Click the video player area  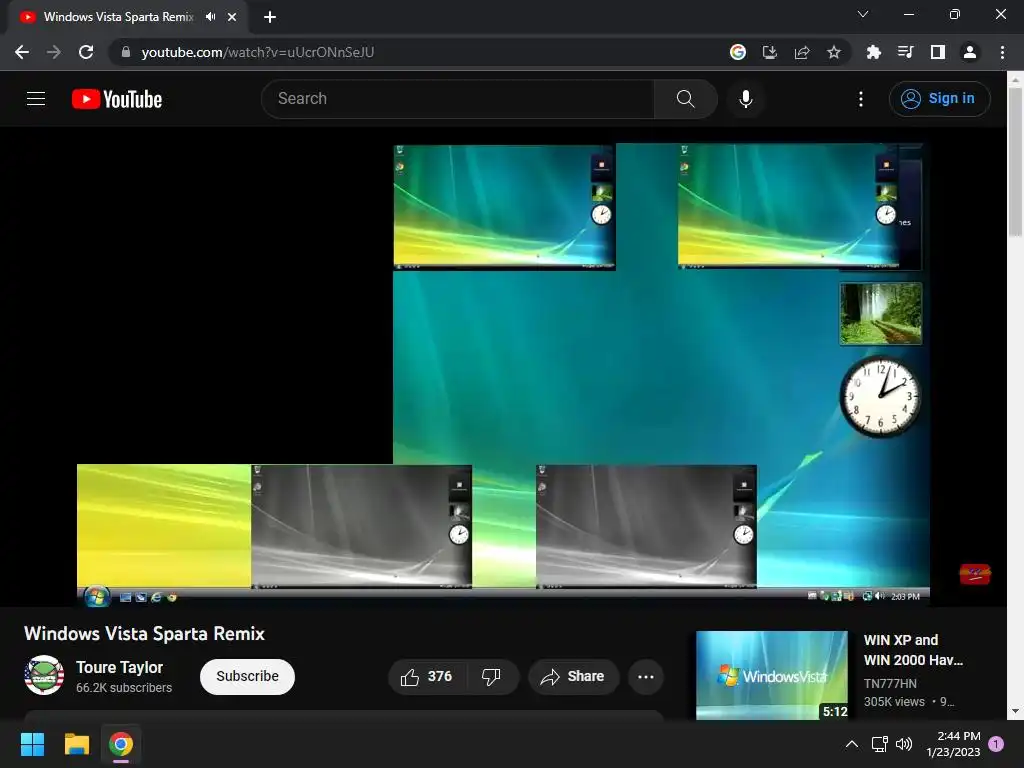click(504, 367)
